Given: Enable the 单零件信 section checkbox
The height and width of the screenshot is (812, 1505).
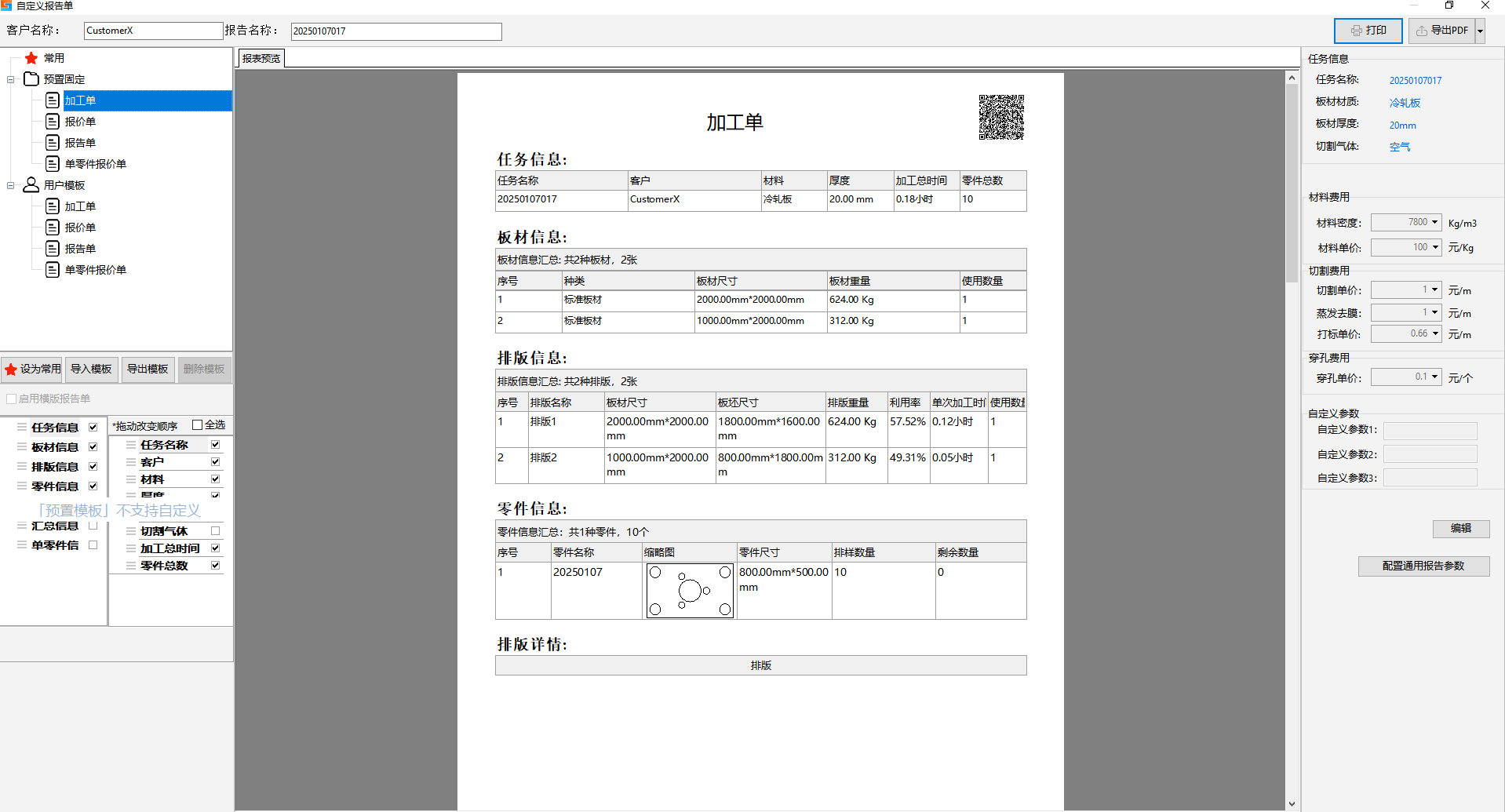Looking at the screenshot, I should [93, 545].
